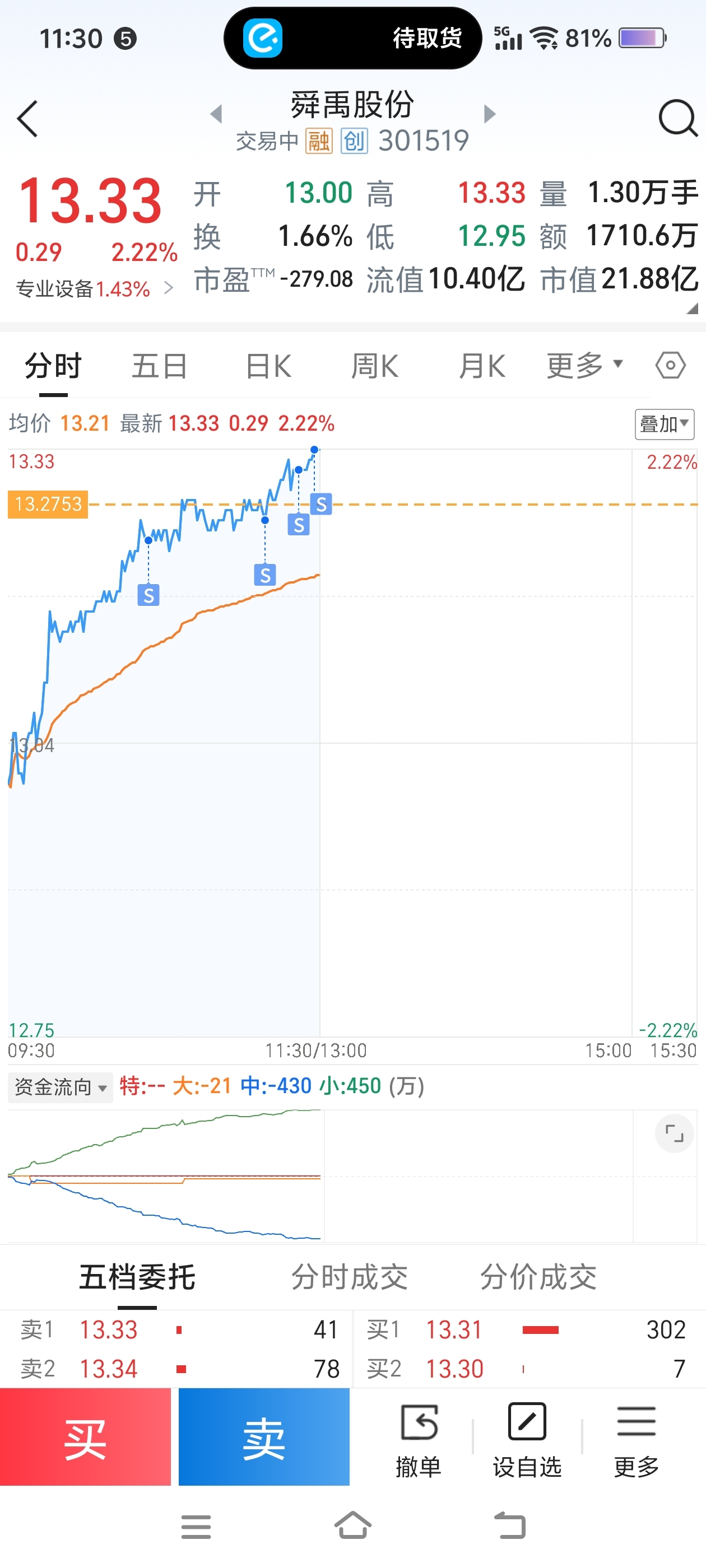
Task: Go to previous stock arrow
Action: tap(216, 114)
